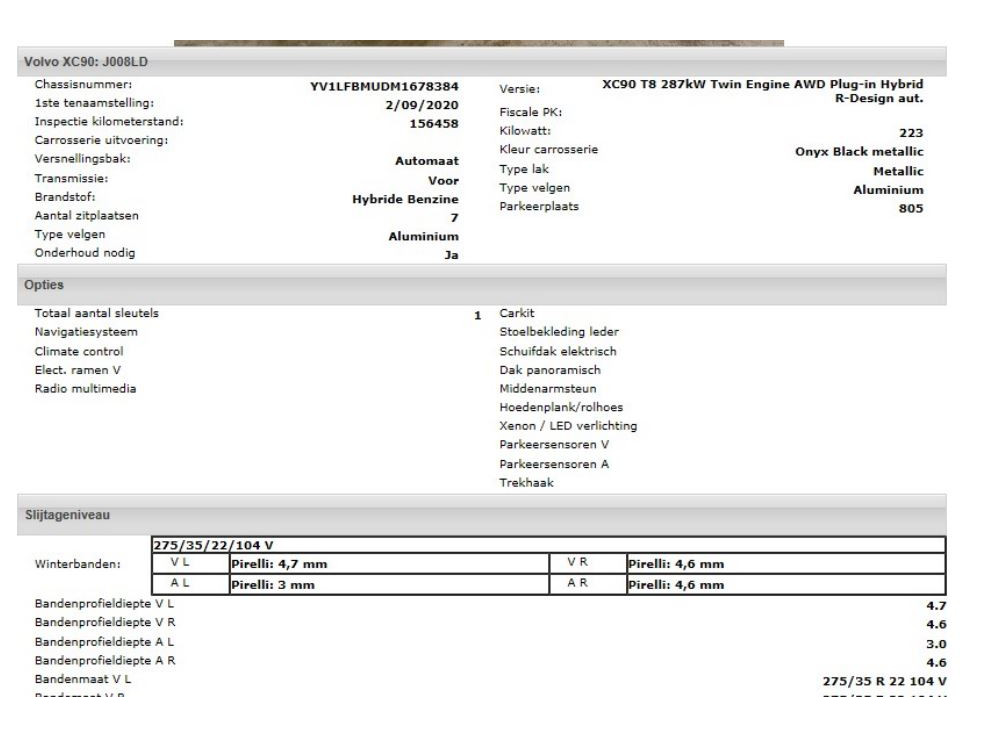
Task: Select the 'Navigatiesysteem' option
Action: [x=86, y=332]
